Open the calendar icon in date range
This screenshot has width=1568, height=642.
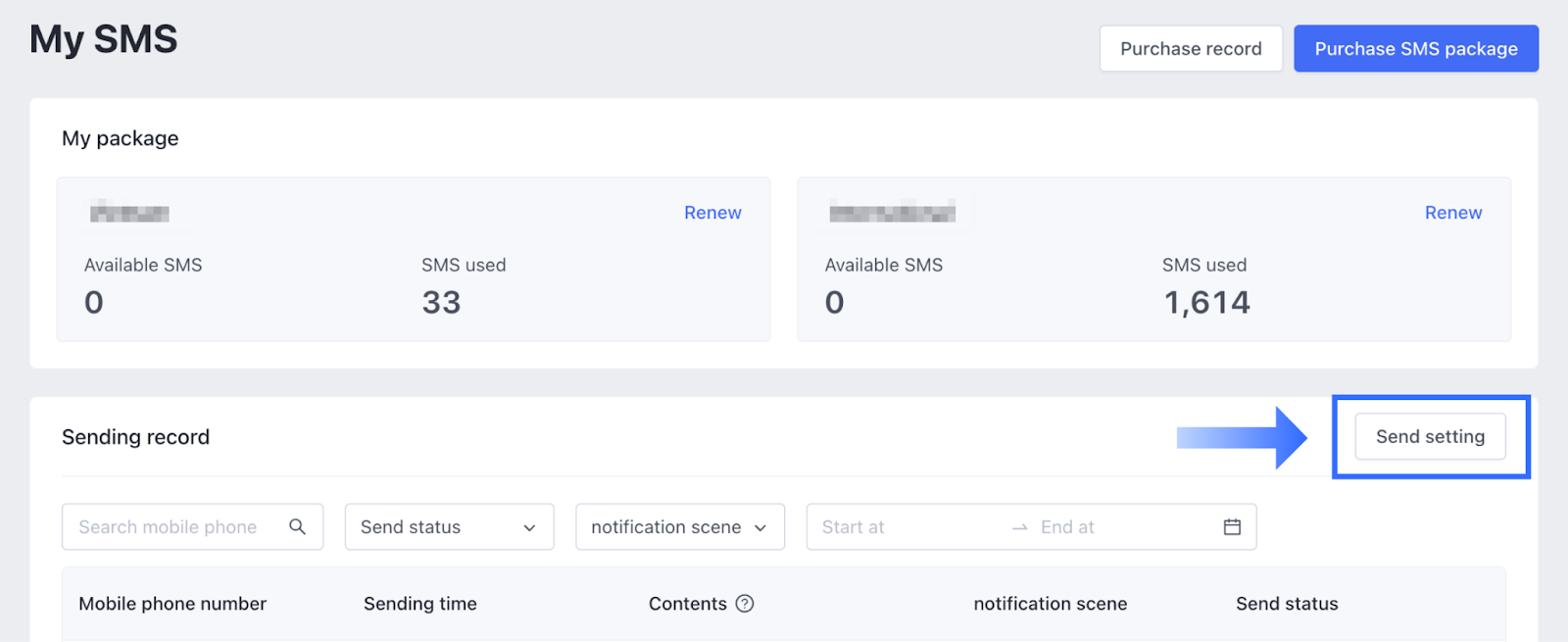click(1232, 527)
